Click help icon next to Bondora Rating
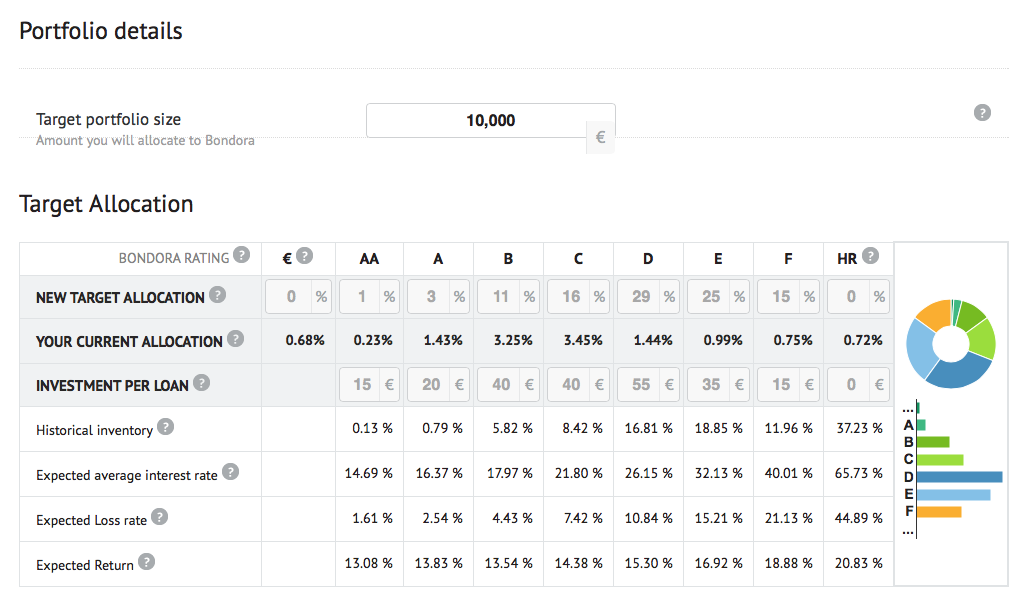The width and height of the screenshot is (1031, 608). coord(241,256)
